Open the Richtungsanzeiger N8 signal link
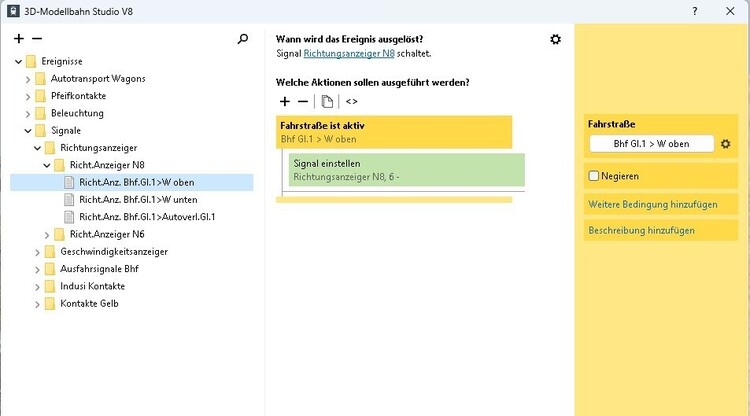 tap(349, 54)
